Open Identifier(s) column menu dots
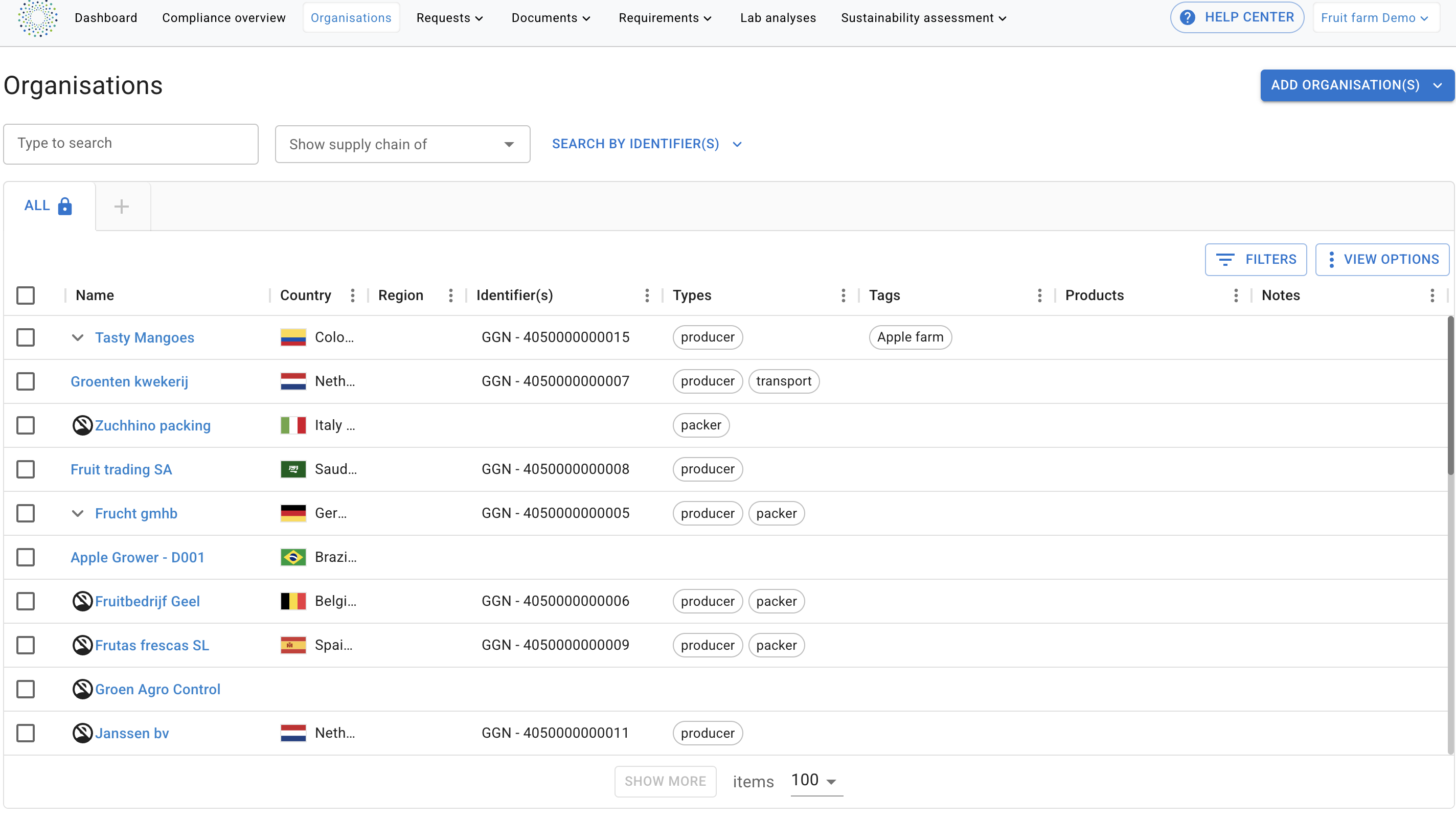The width and height of the screenshot is (1456, 819). coord(647,295)
